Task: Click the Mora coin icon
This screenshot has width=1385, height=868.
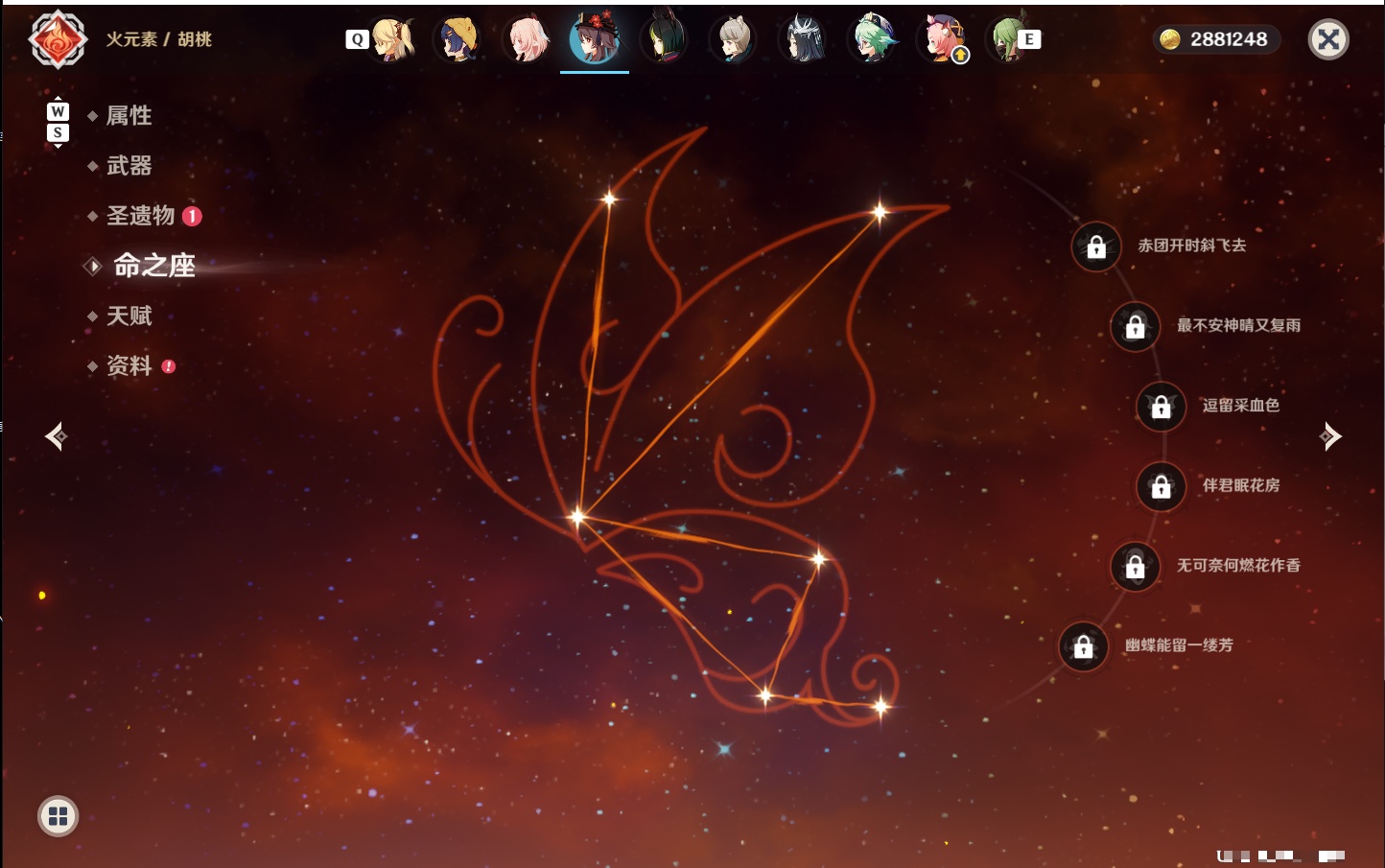Action: (x=1170, y=39)
